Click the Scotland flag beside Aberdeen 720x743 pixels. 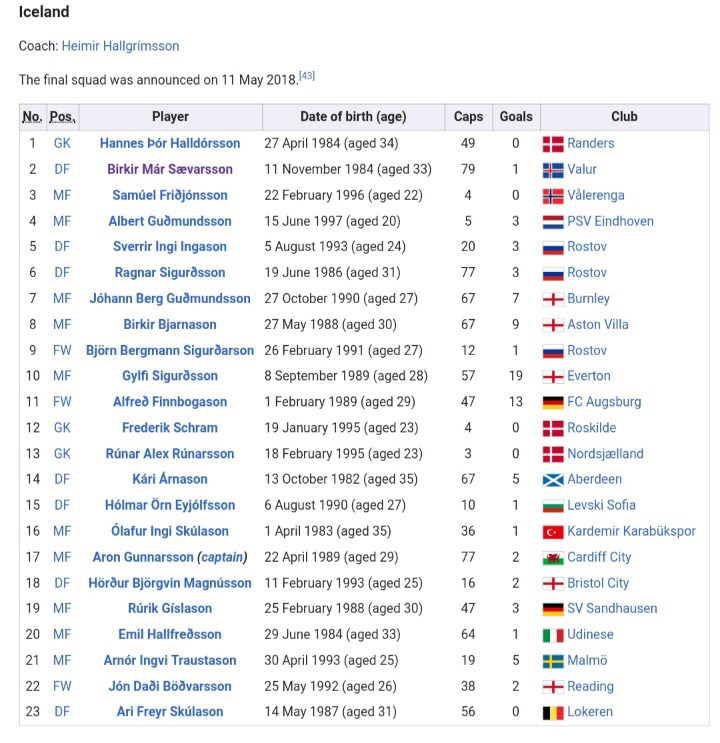tap(553, 480)
